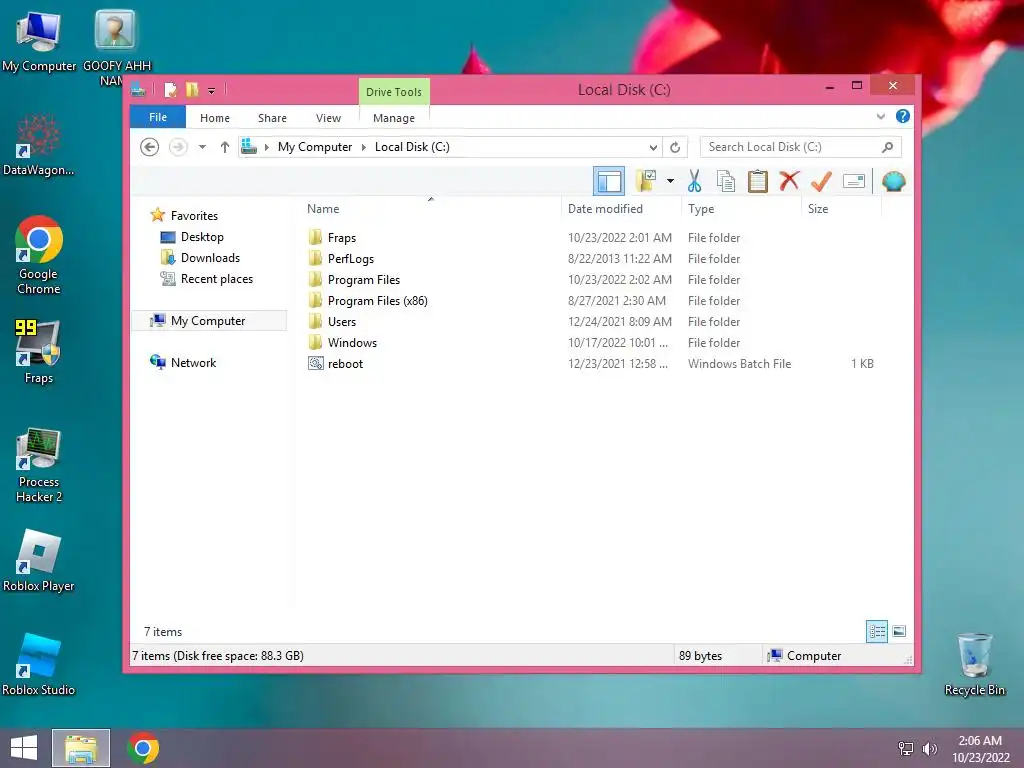Click Properties icon in quick access toolbar
The height and width of the screenshot is (768, 1024).
pyautogui.click(x=170, y=89)
